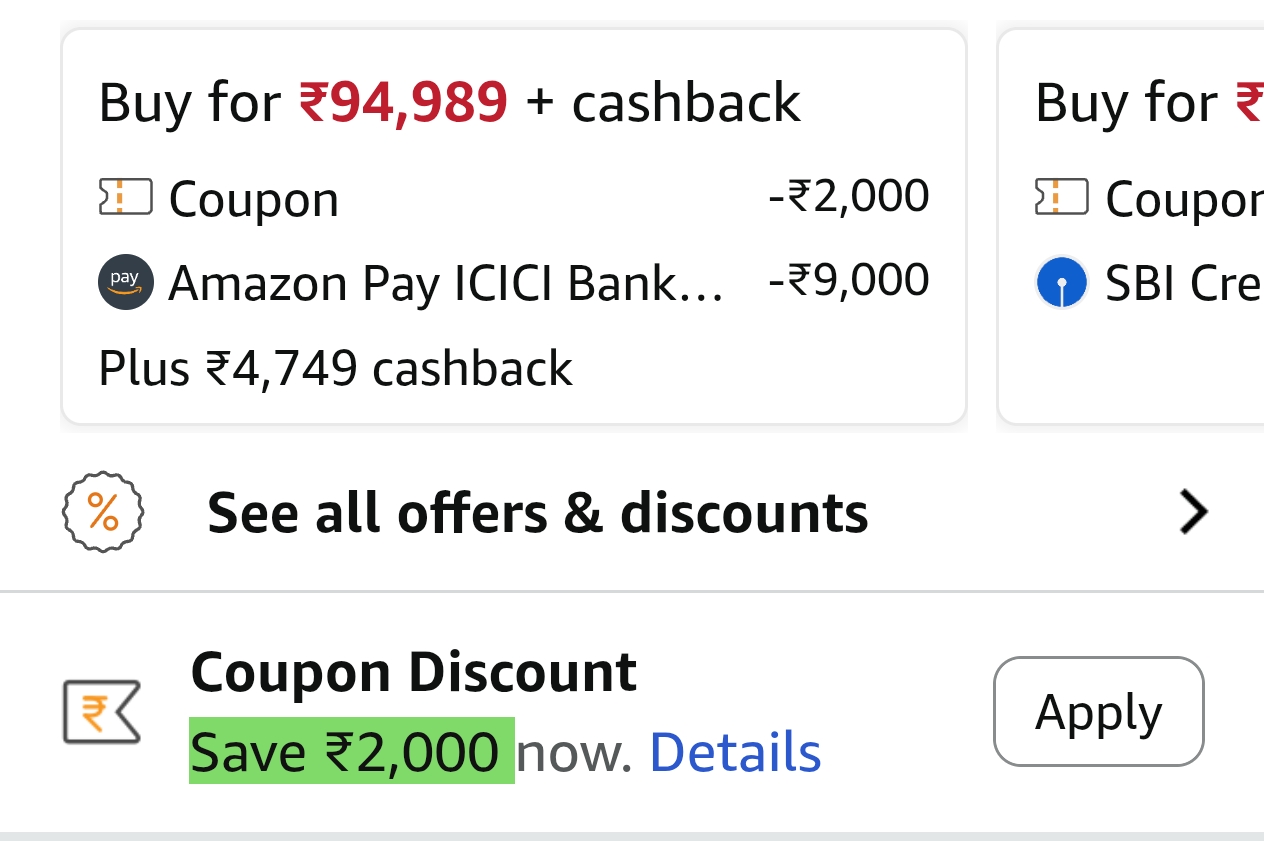Viewport: 1264px width, 841px height.
Task: Select the Coupon label in first offer card
Action: click(254, 199)
